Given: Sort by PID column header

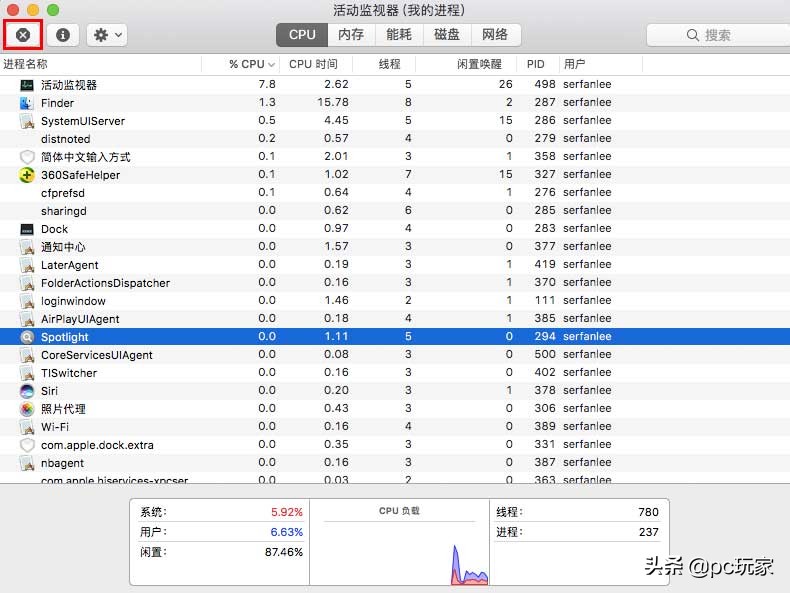Looking at the screenshot, I should (538, 64).
